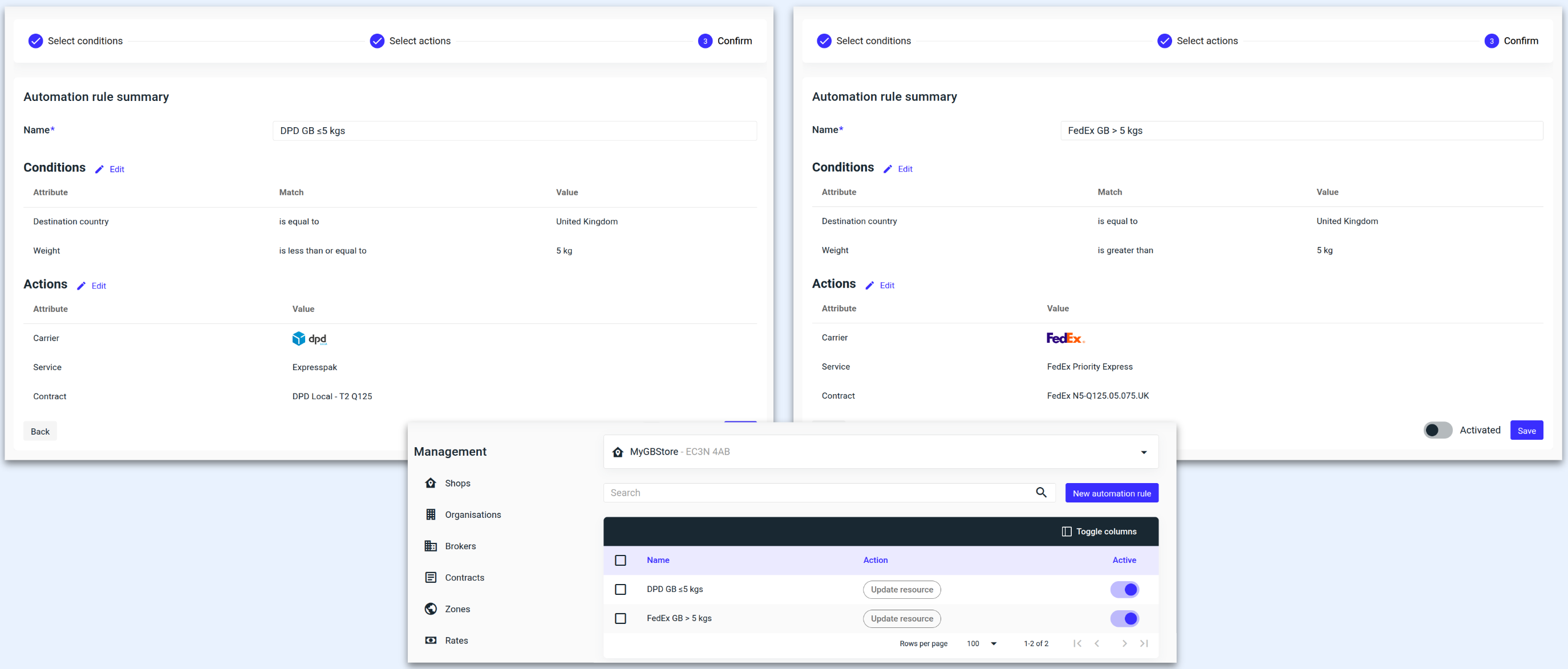Click the Organisations building icon
This screenshot has height=669, width=1568.
tap(430, 514)
